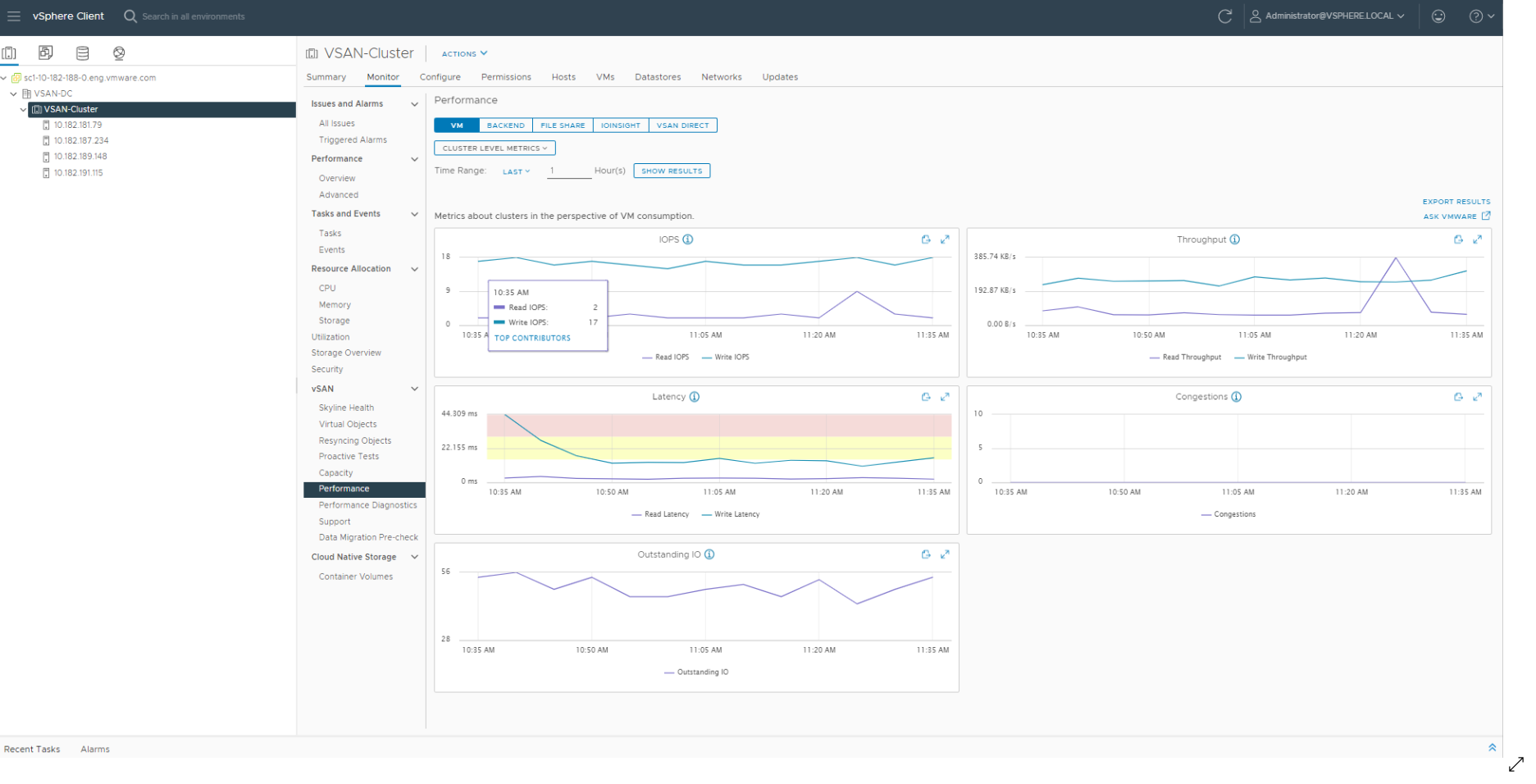The height and width of the screenshot is (784, 1536).
Task: Open the Datastores tab
Action: click(x=658, y=77)
